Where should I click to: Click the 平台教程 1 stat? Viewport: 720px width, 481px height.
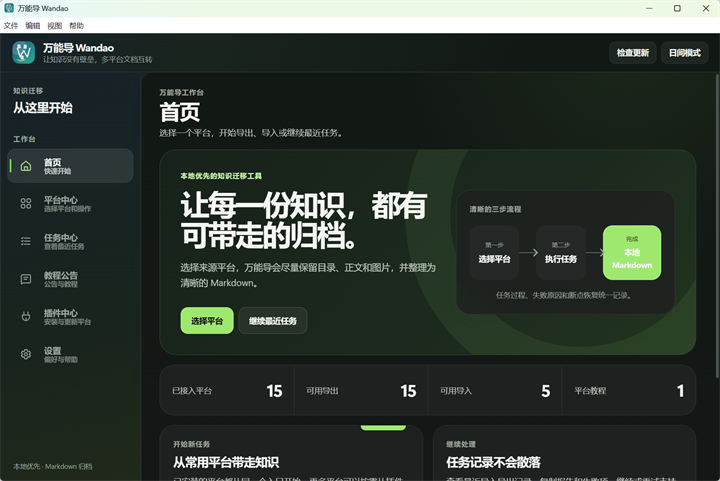pyautogui.click(x=629, y=391)
